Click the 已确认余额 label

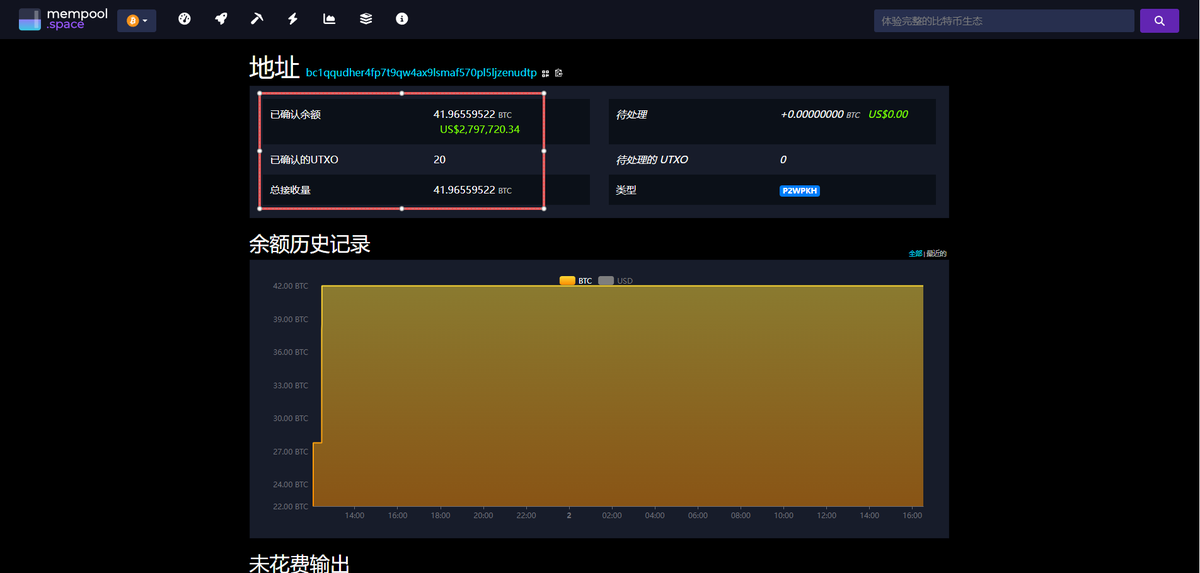pyautogui.click(x=295, y=115)
